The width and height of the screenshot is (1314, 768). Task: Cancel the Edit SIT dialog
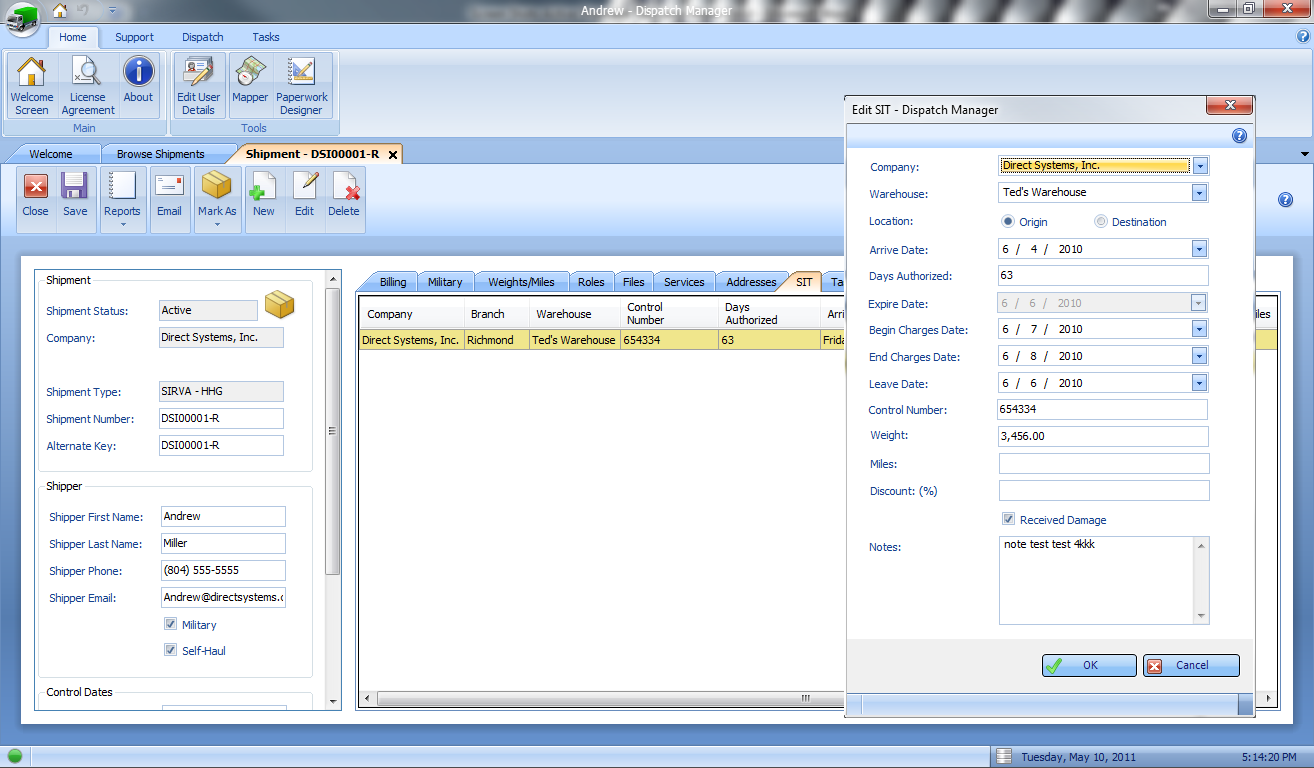tap(1191, 665)
